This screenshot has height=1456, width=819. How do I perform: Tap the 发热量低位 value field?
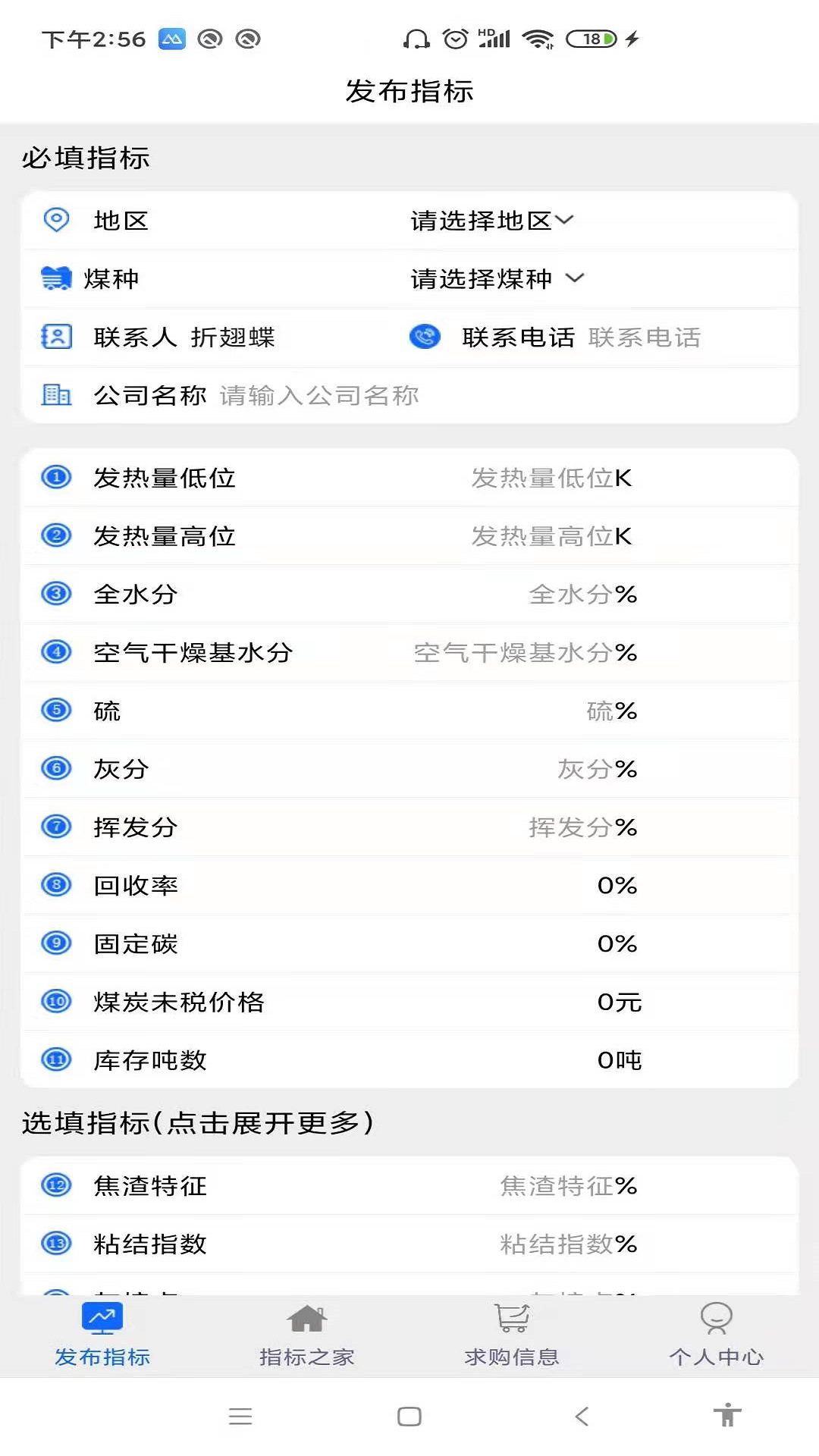[551, 478]
